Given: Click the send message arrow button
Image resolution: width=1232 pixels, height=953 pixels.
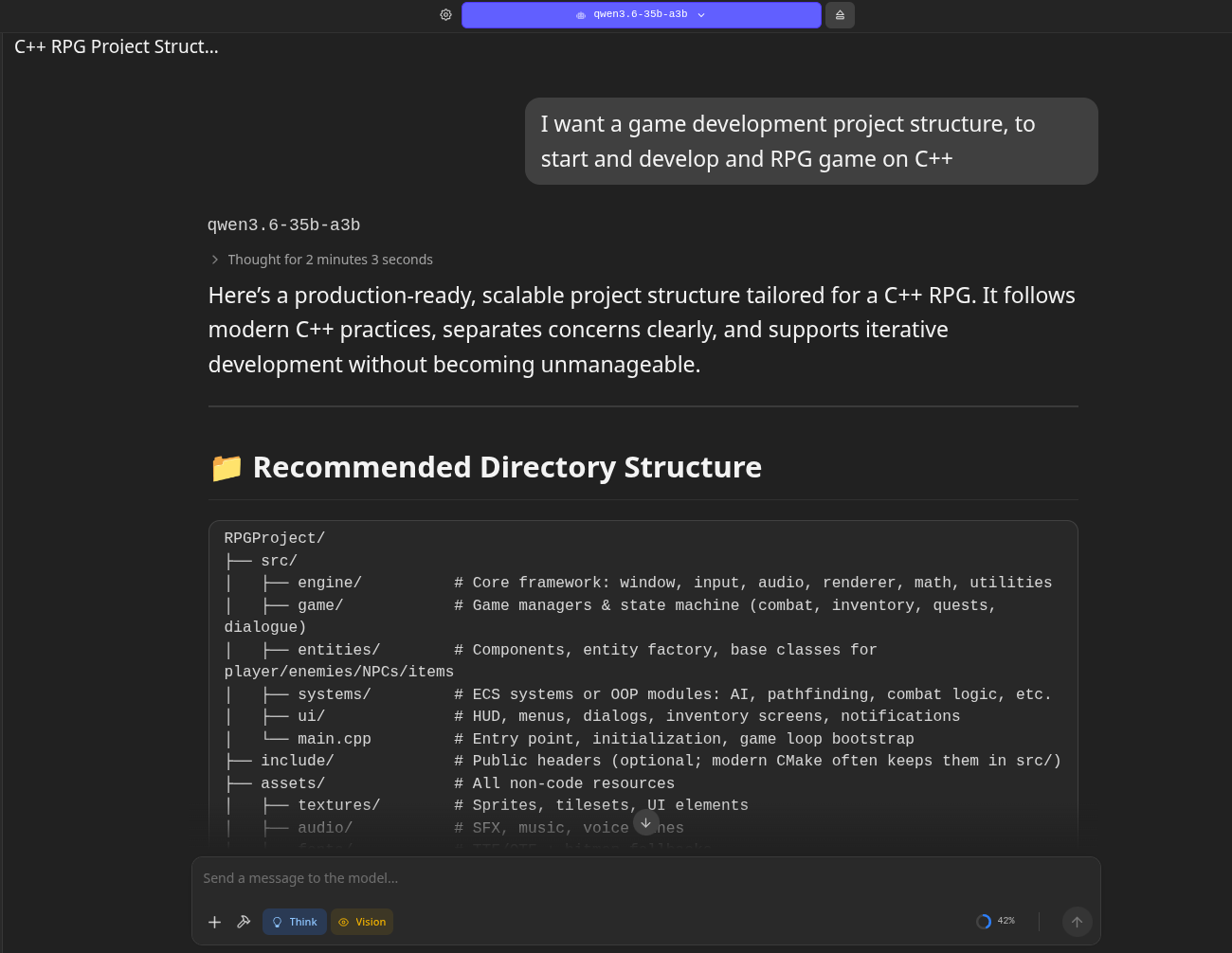Looking at the screenshot, I should [x=1077, y=922].
